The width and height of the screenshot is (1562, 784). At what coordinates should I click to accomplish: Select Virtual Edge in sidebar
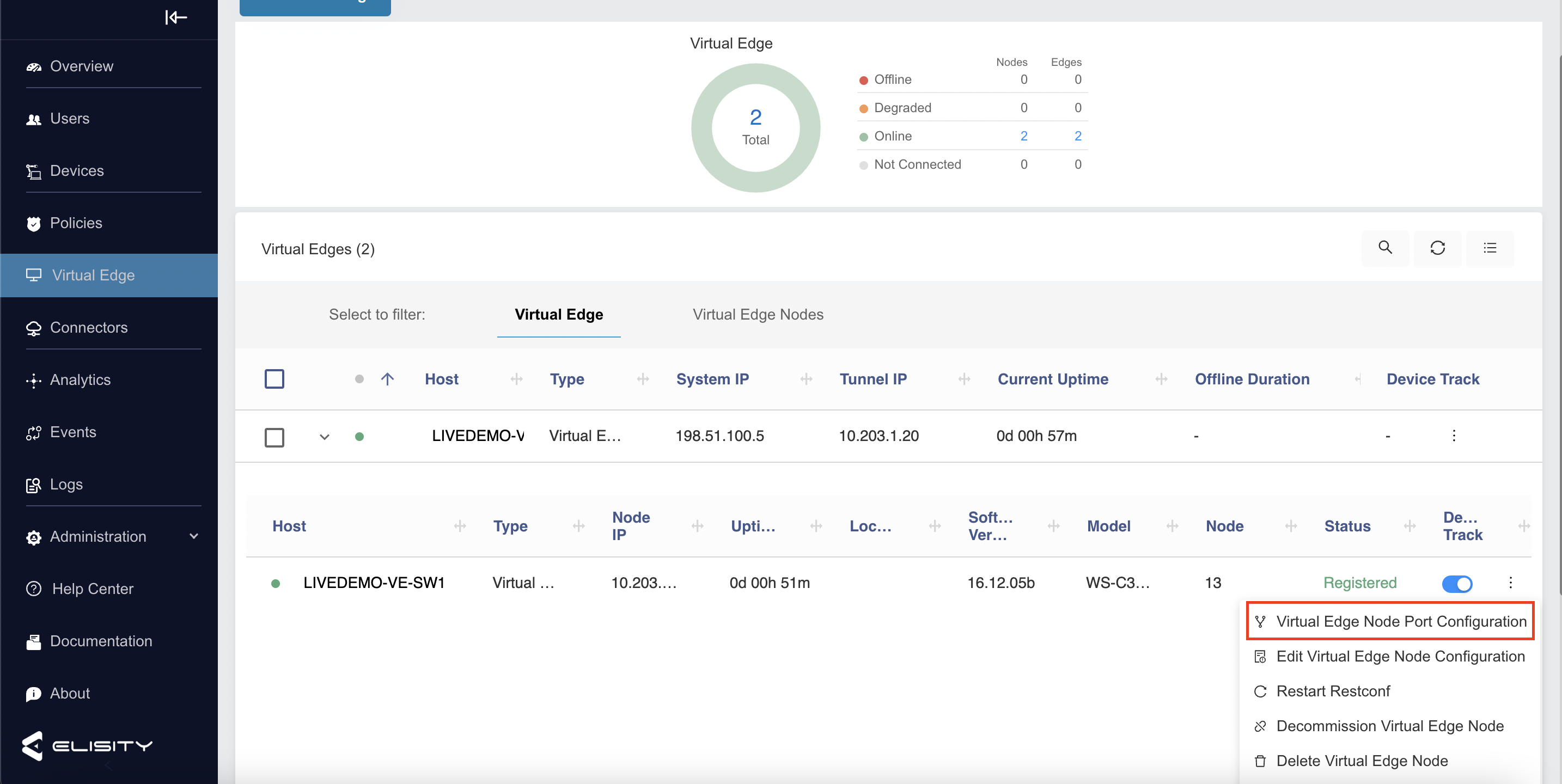[x=108, y=275]
